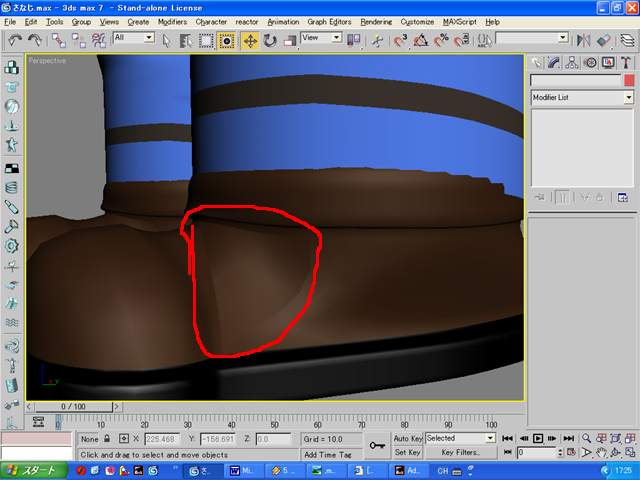Click Select and Manipulate icon
Image resolution: width=640 pixels, height=480 pixels.
pos(378,41)
